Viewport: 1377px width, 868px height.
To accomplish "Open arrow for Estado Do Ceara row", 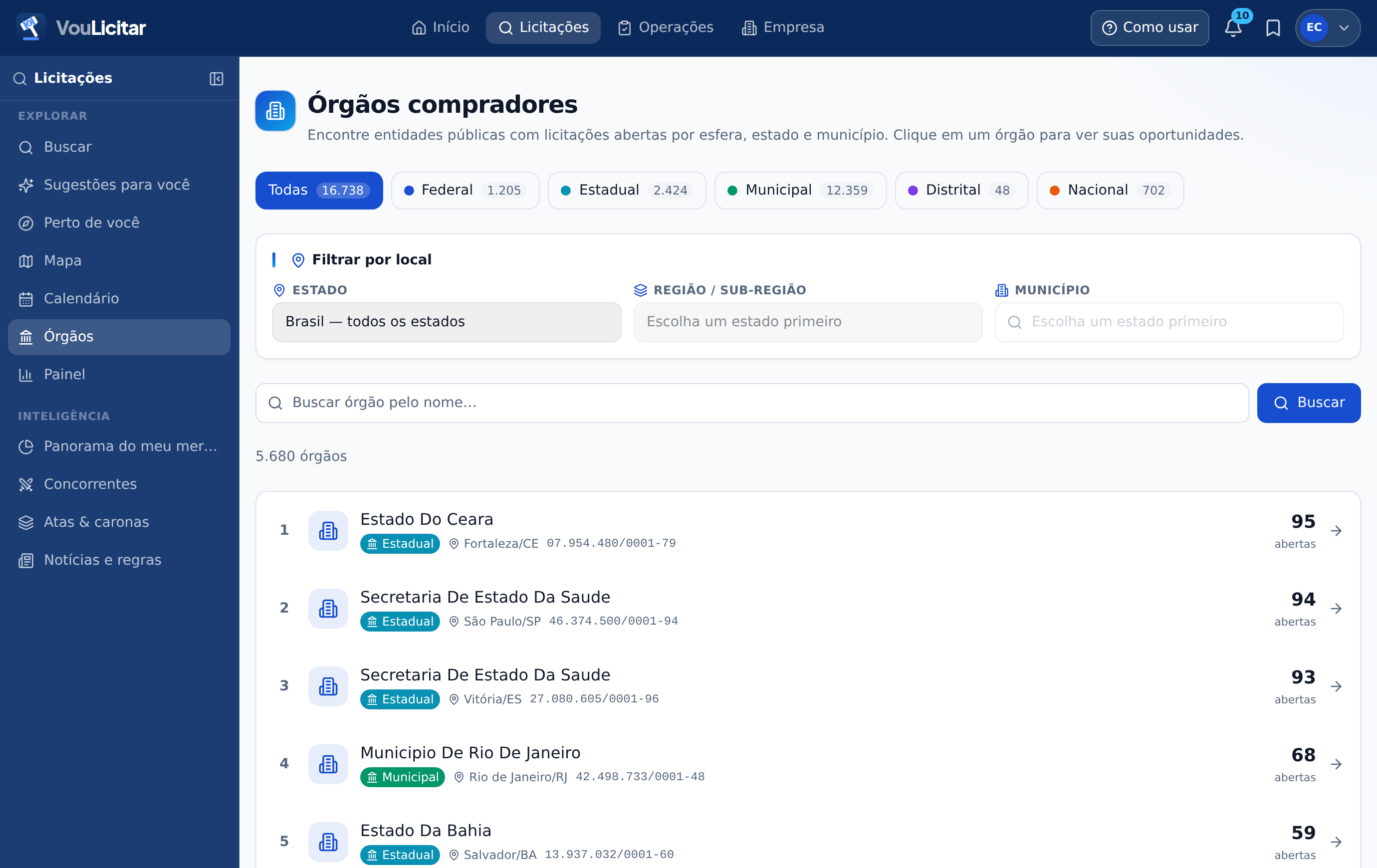I will pyautogui.click(x=1336, y=531).
